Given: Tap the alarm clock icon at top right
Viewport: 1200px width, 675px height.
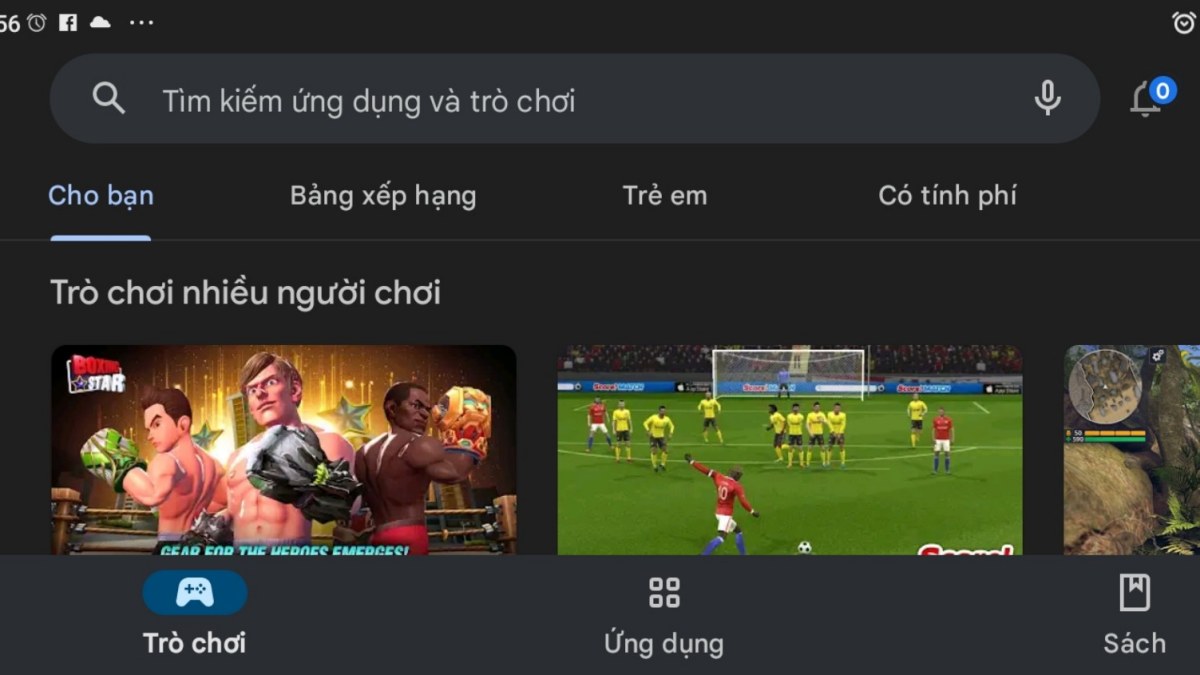Looking at the screenshot, I should (1182, 22).
